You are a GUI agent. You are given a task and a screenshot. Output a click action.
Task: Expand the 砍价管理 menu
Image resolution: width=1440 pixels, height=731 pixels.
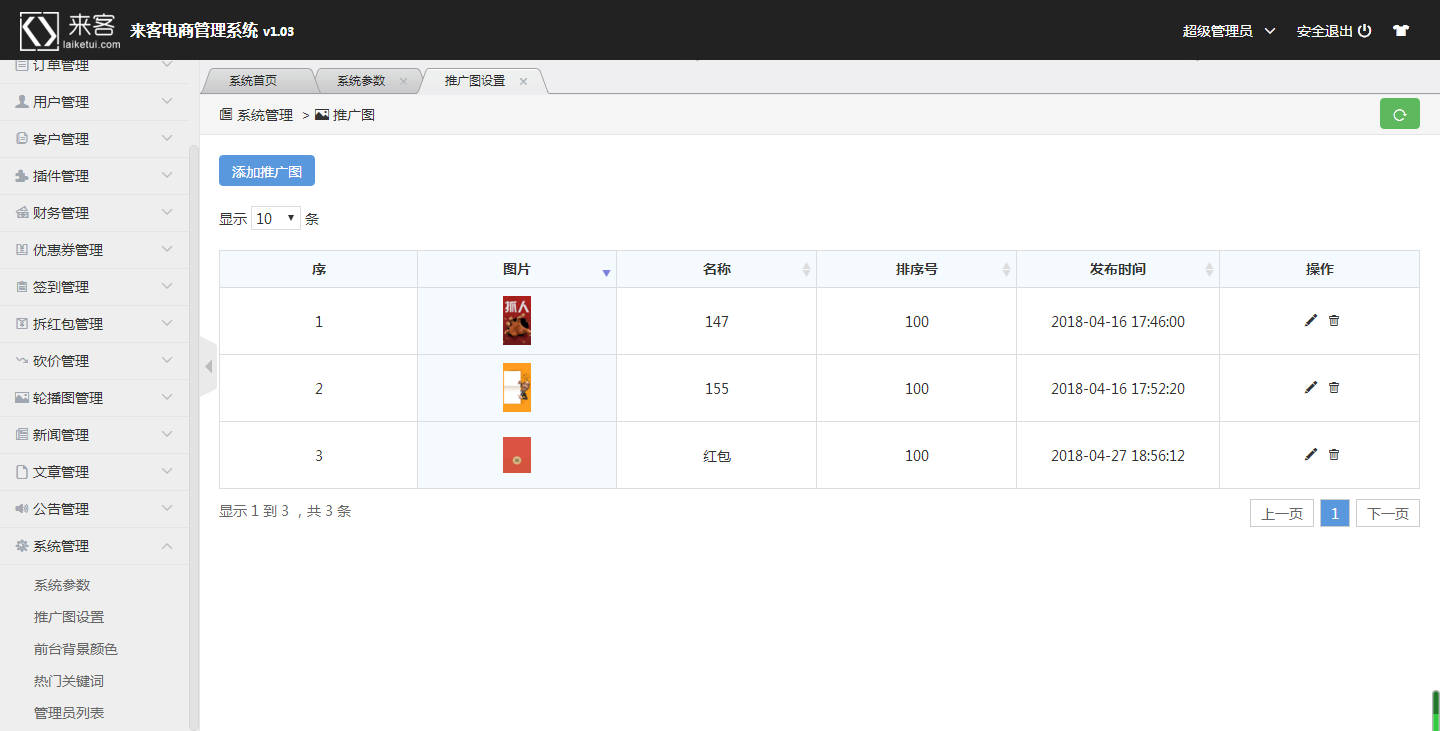[x=94, y=361]
